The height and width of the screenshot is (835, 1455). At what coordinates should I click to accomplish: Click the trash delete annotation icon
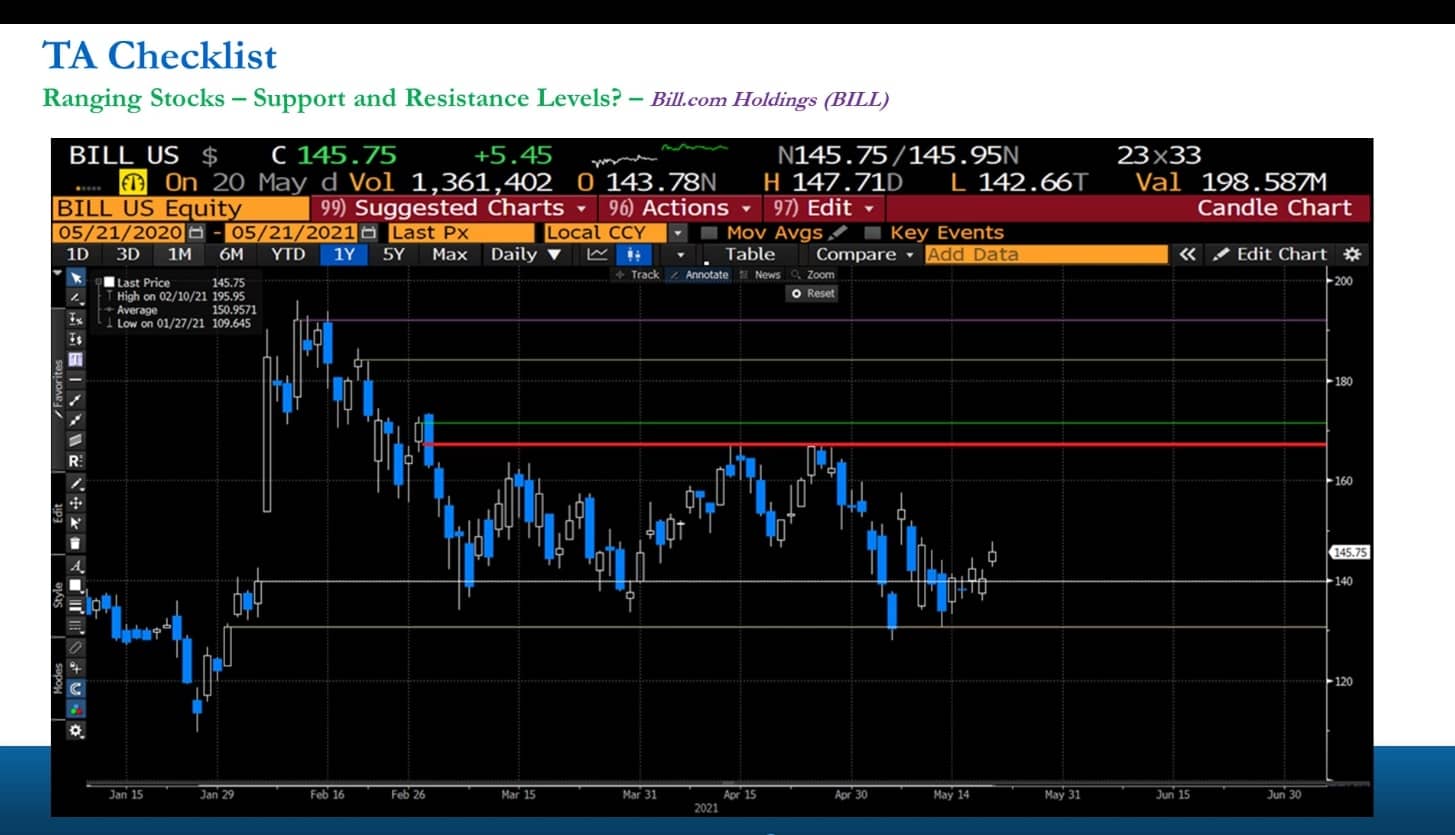[75, 543]
